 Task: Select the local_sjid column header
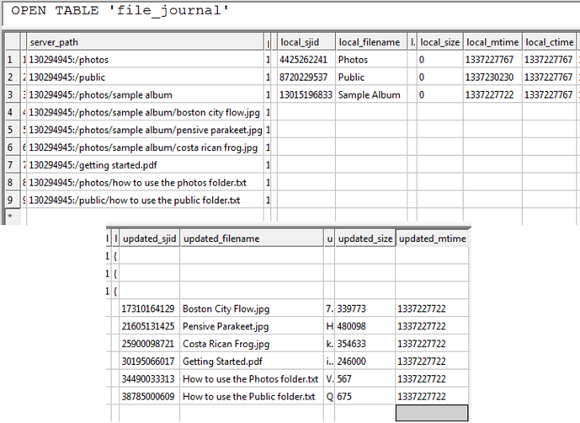tap(306, 42)
